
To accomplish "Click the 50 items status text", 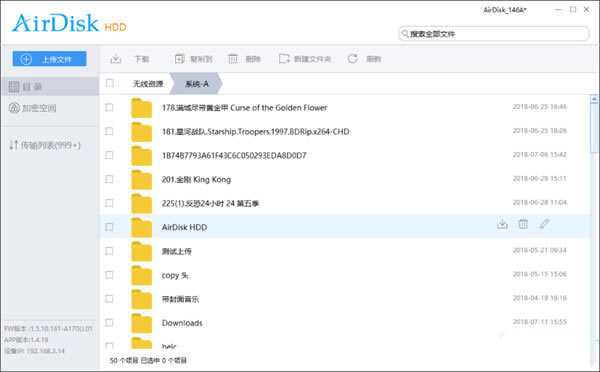I will point(148,360).
